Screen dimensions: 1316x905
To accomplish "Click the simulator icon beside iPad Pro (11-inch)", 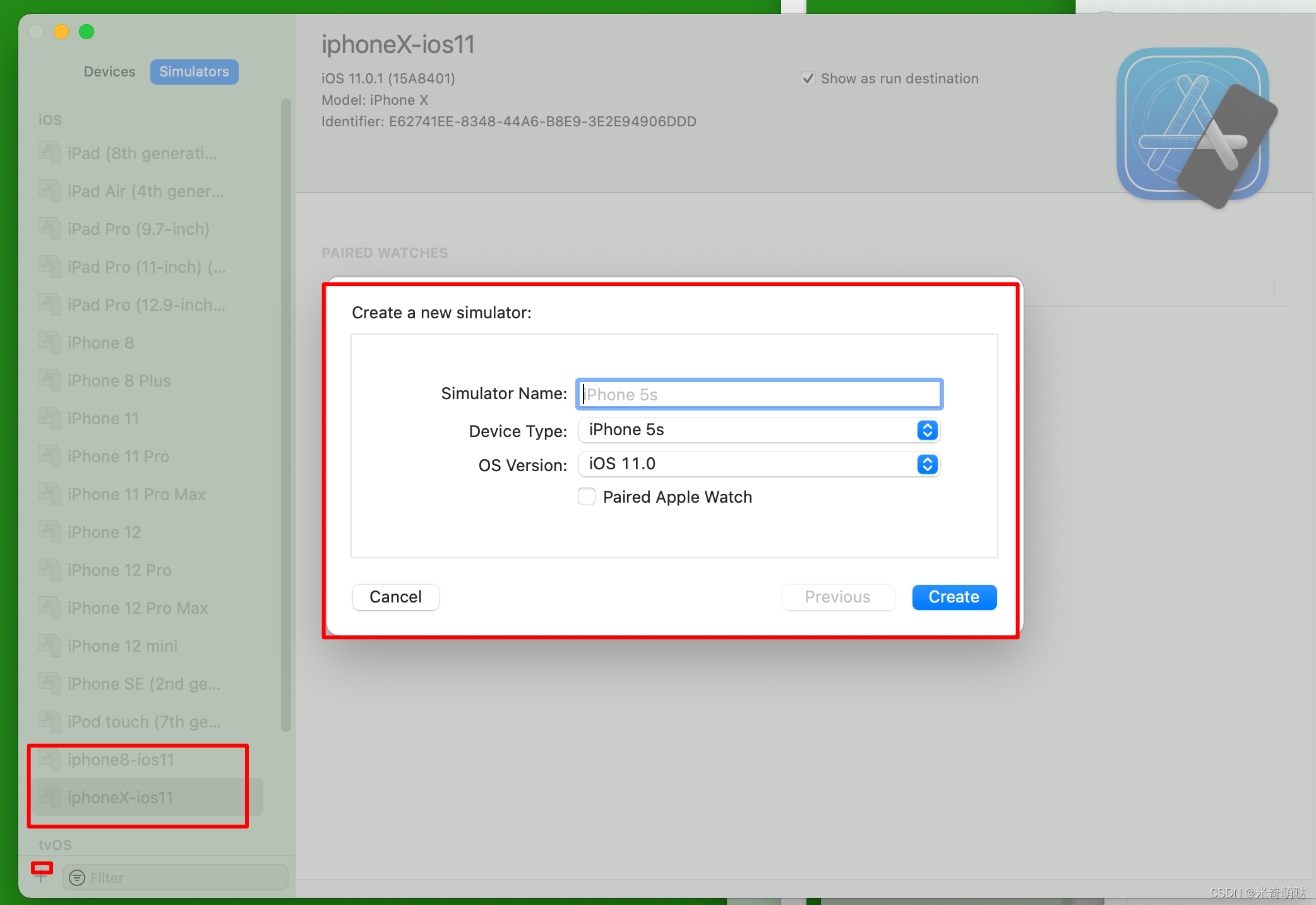I will click(49, 267).
